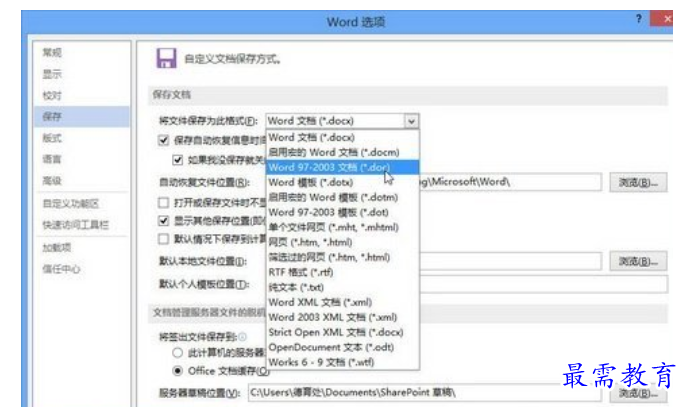Click the help question mark icon
This screenshot has height=407, width=684.
coord(639,19)
